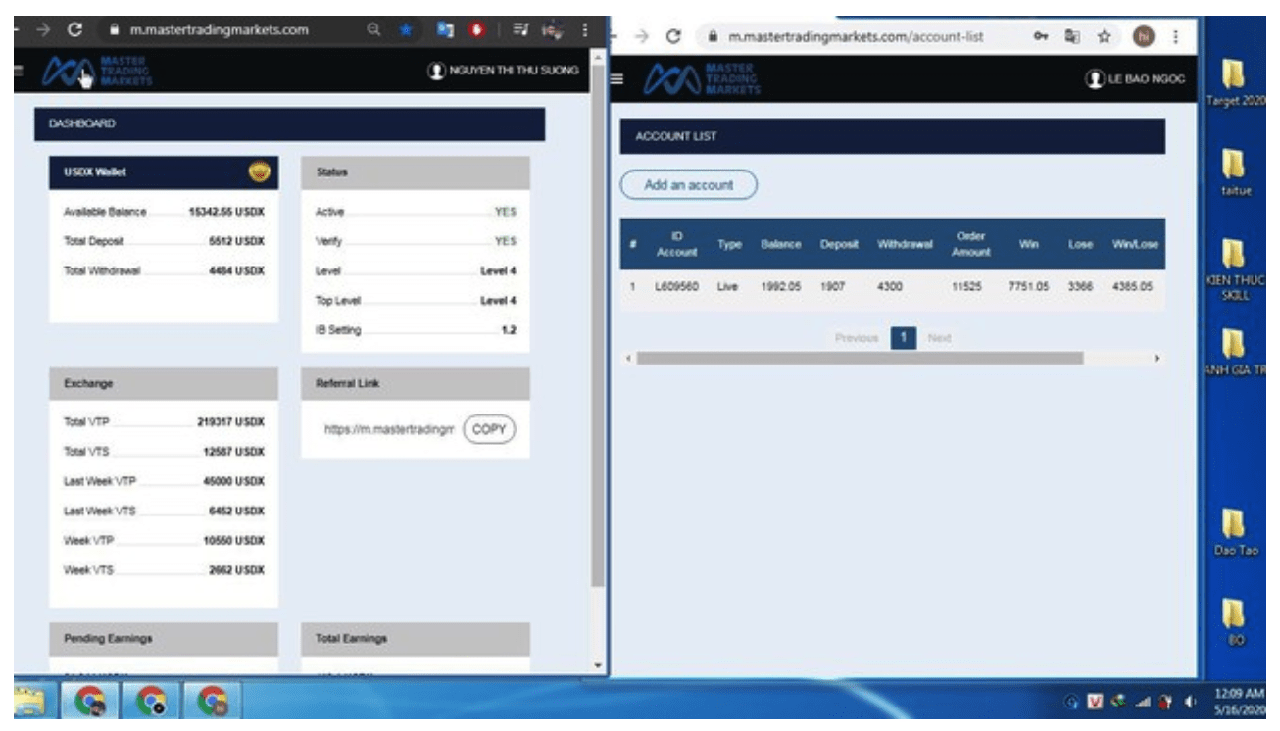This screenshot has height=731, width=1280.
Task: Click blue bookmark star in left browser
Action: coord(405,30)
